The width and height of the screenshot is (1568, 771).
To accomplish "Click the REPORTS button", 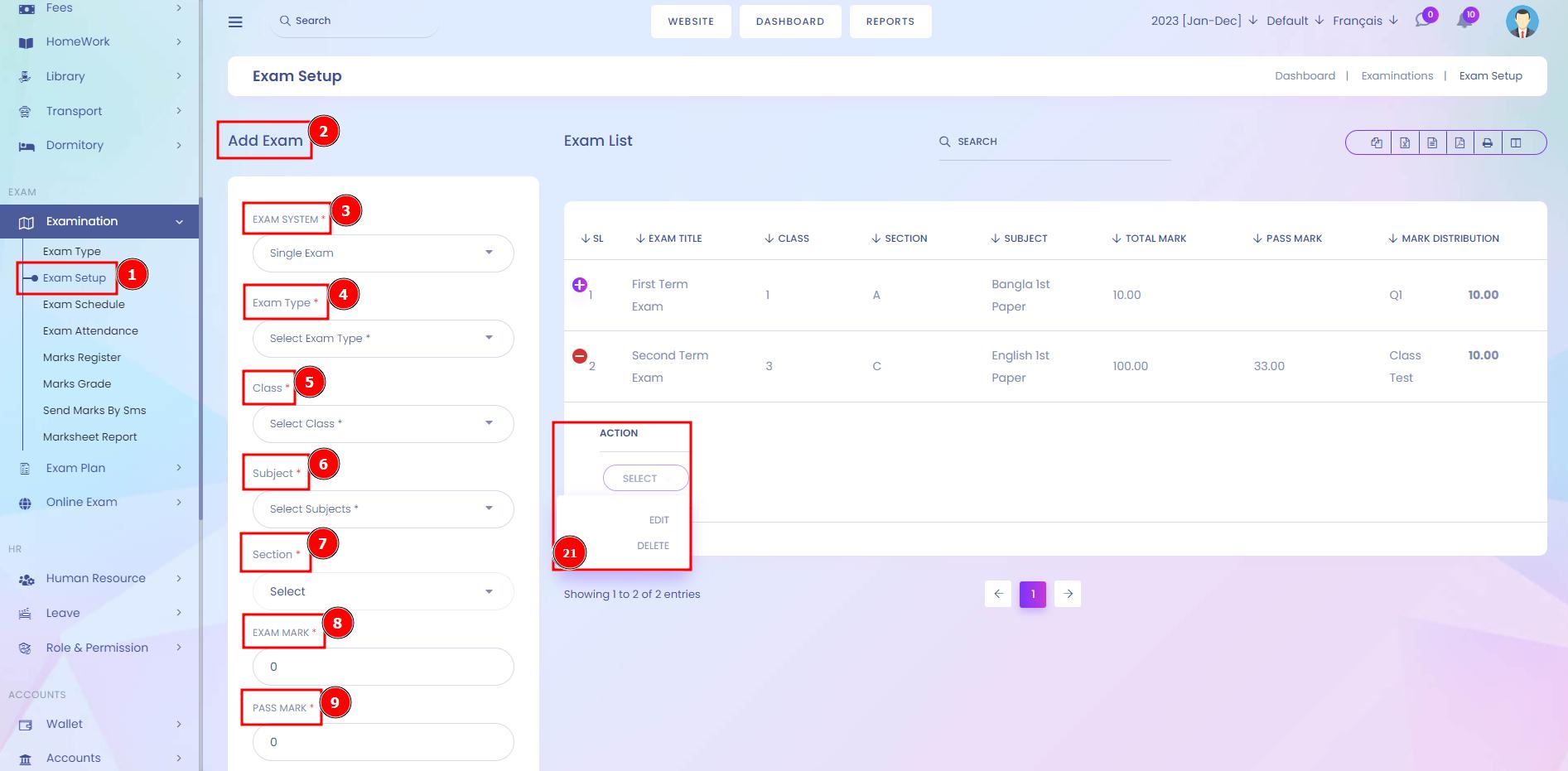I will point(890,22).
